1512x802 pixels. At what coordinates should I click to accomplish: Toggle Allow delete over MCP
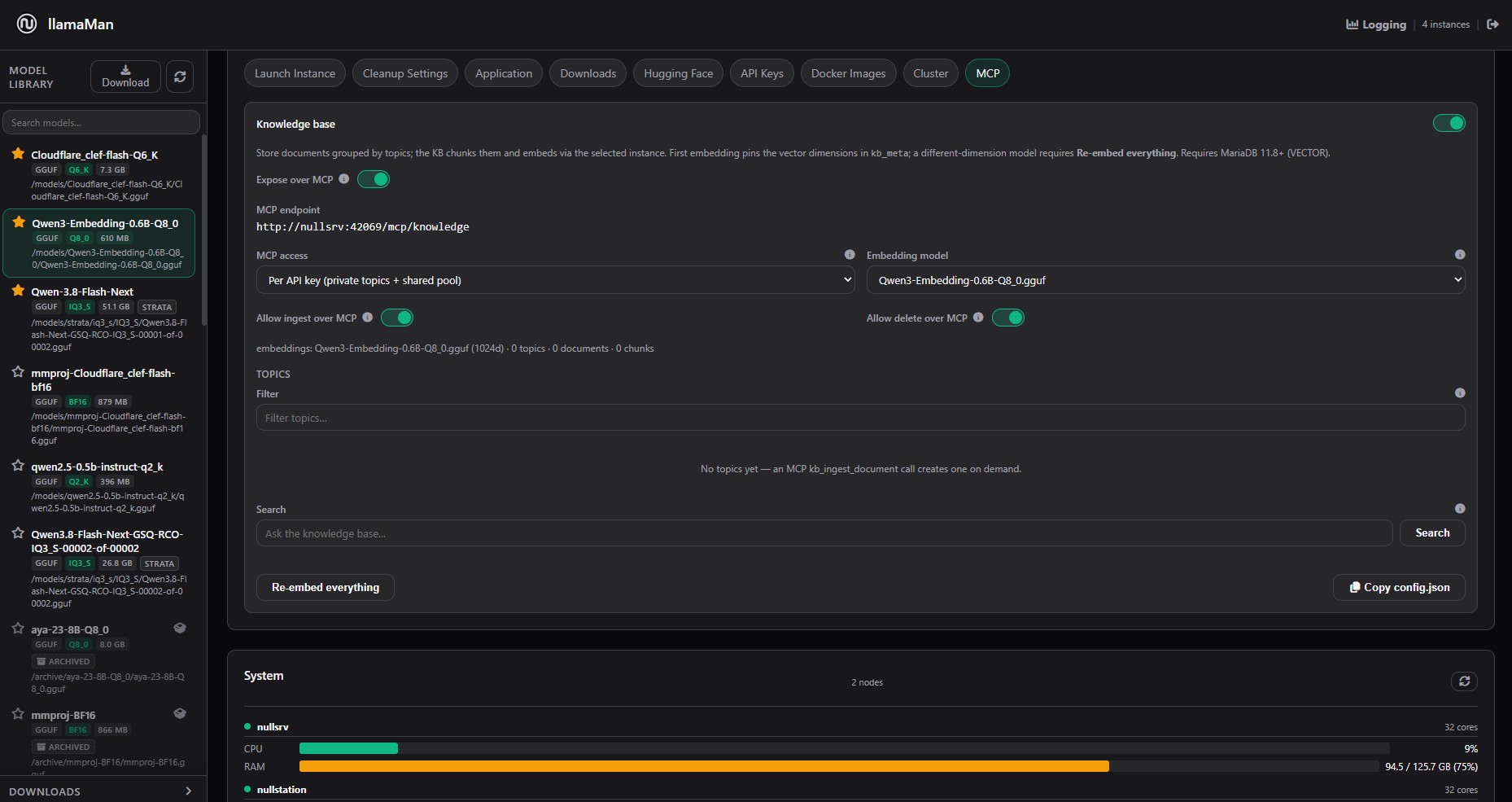(1007, 318)
